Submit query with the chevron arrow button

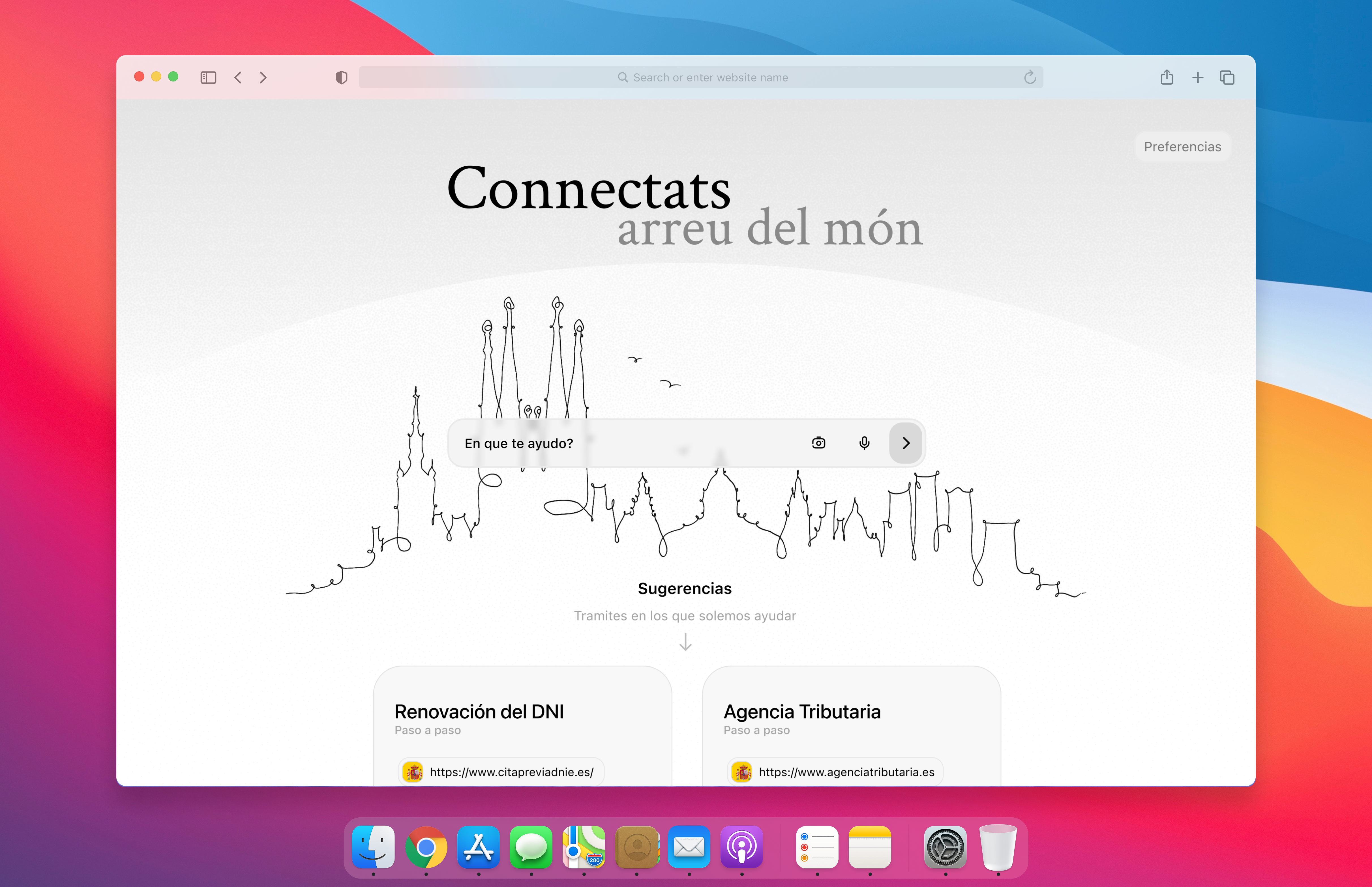(906, 443)
